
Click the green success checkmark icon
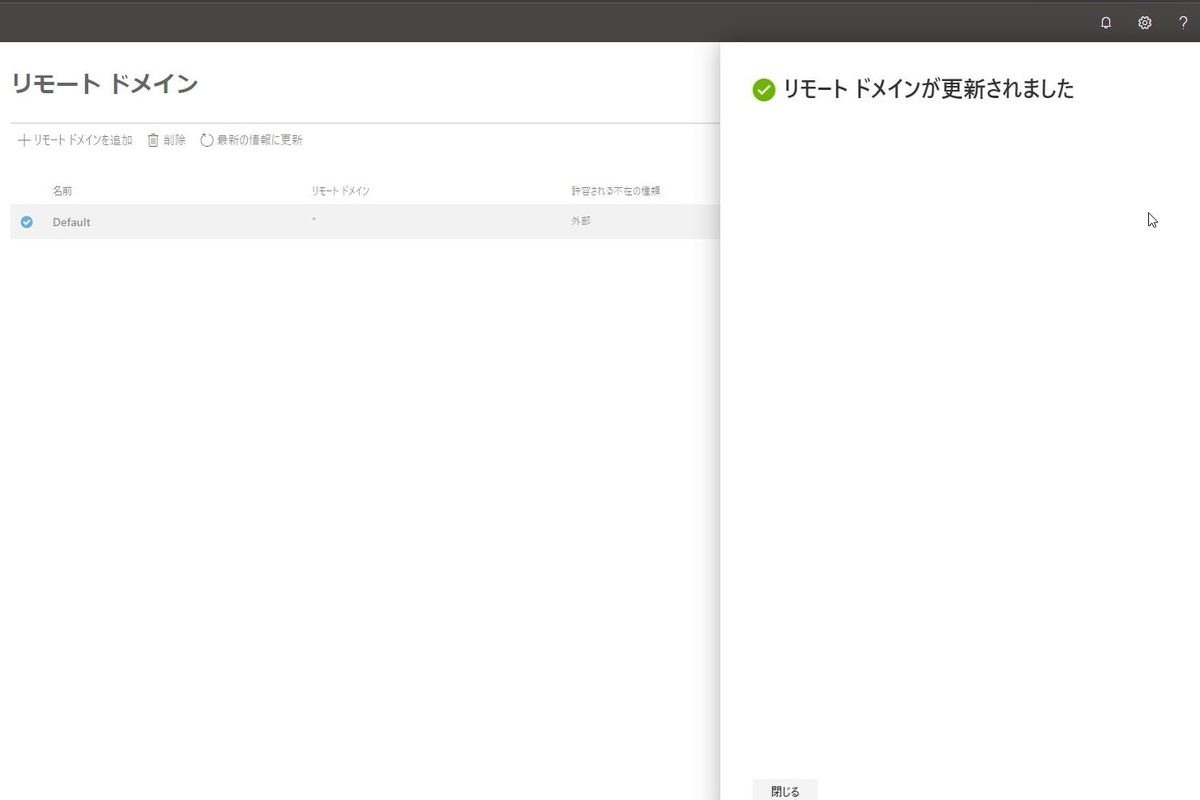[763, 89]
